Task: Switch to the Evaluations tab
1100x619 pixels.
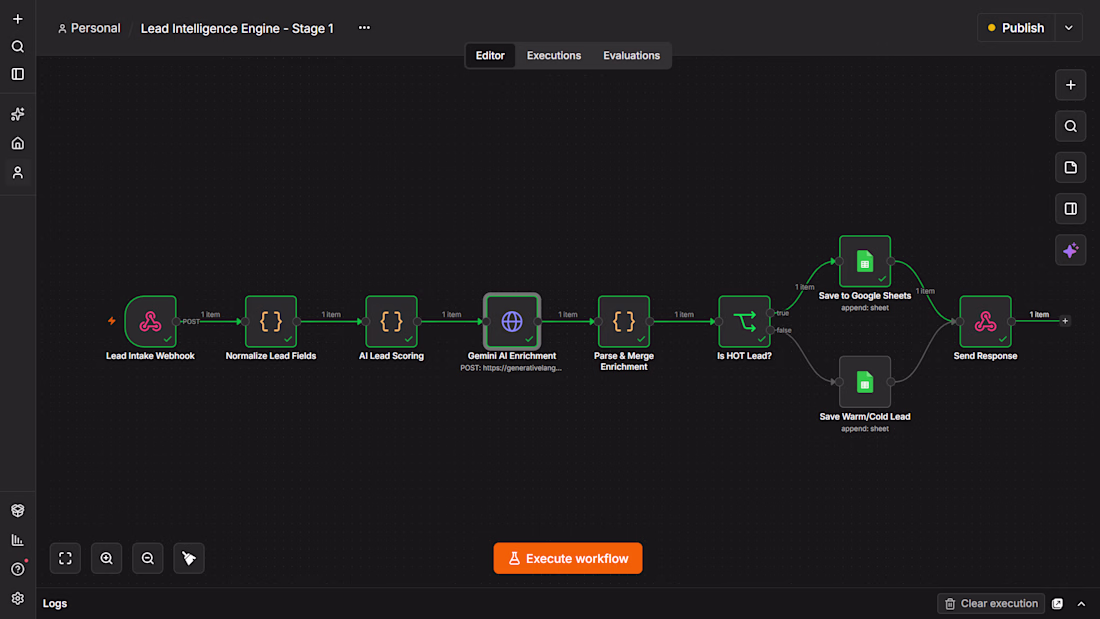Action: tap(631, 55)
